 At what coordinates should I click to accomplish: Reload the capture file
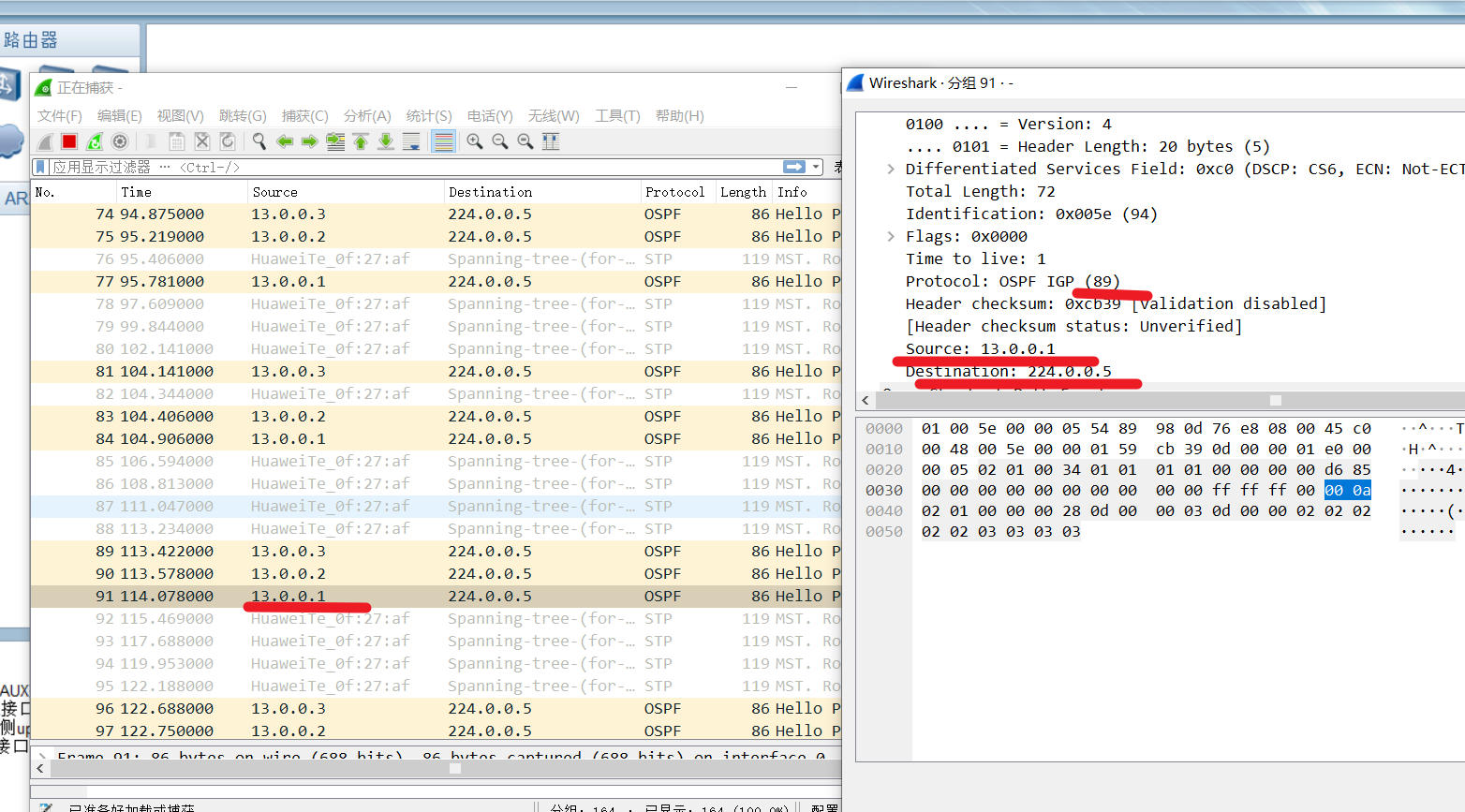[x=228, y=141]
